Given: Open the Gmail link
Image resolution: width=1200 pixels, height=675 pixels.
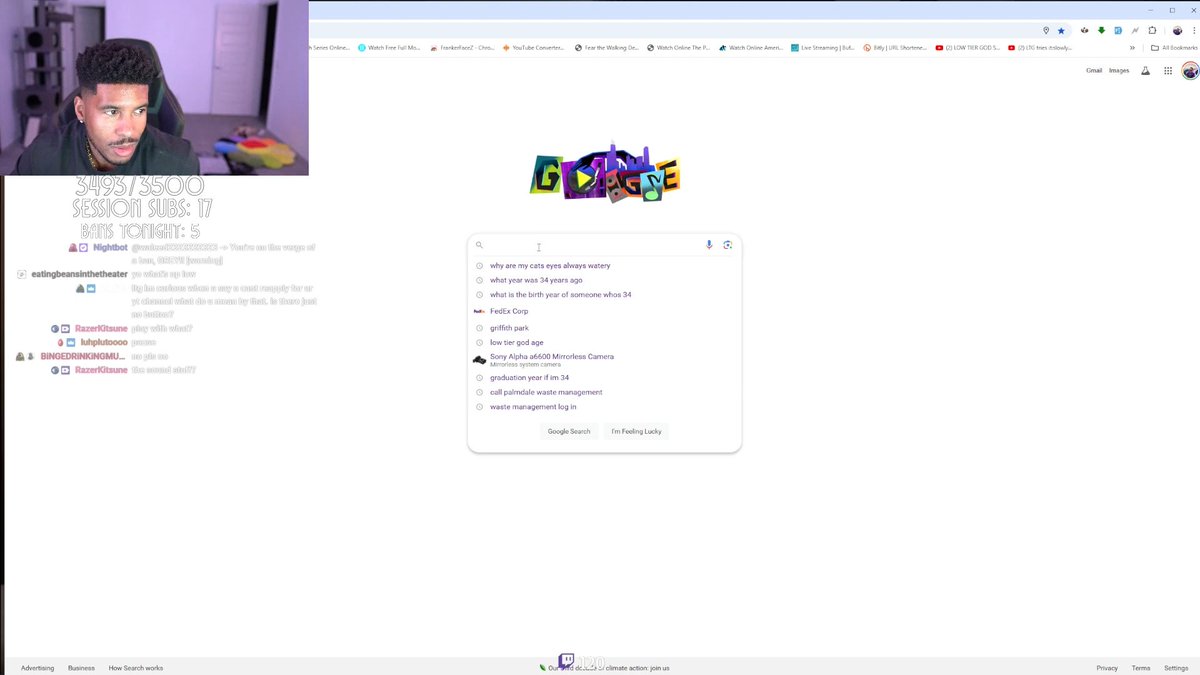Looking at the screenshot, I should pos(1094,71).
